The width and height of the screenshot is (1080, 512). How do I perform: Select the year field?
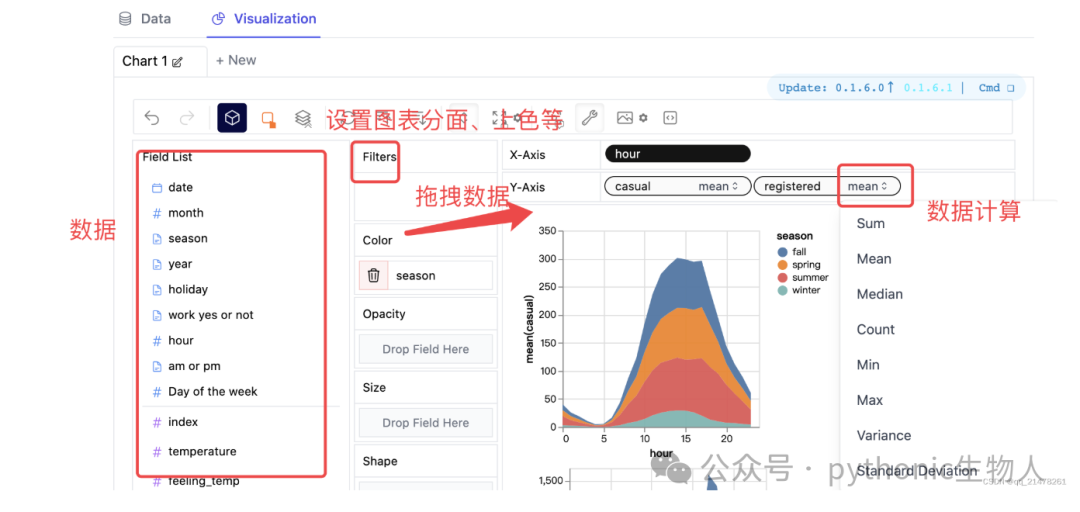tap(180, 264)
